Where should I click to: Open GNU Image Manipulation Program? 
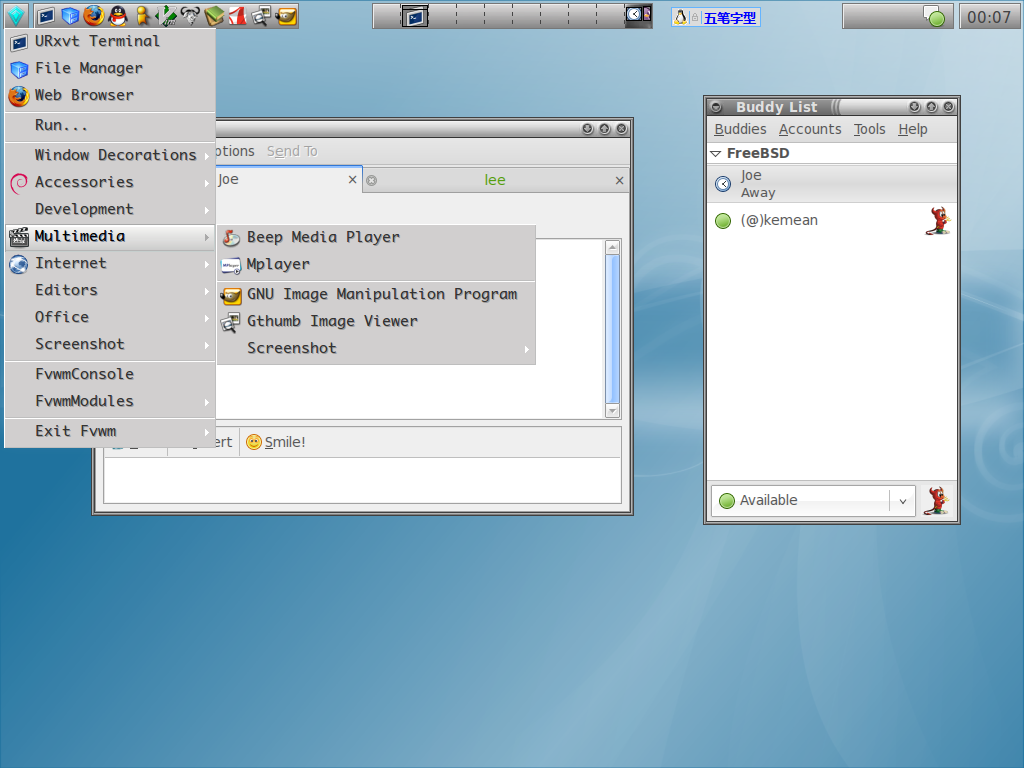point(376,295)
